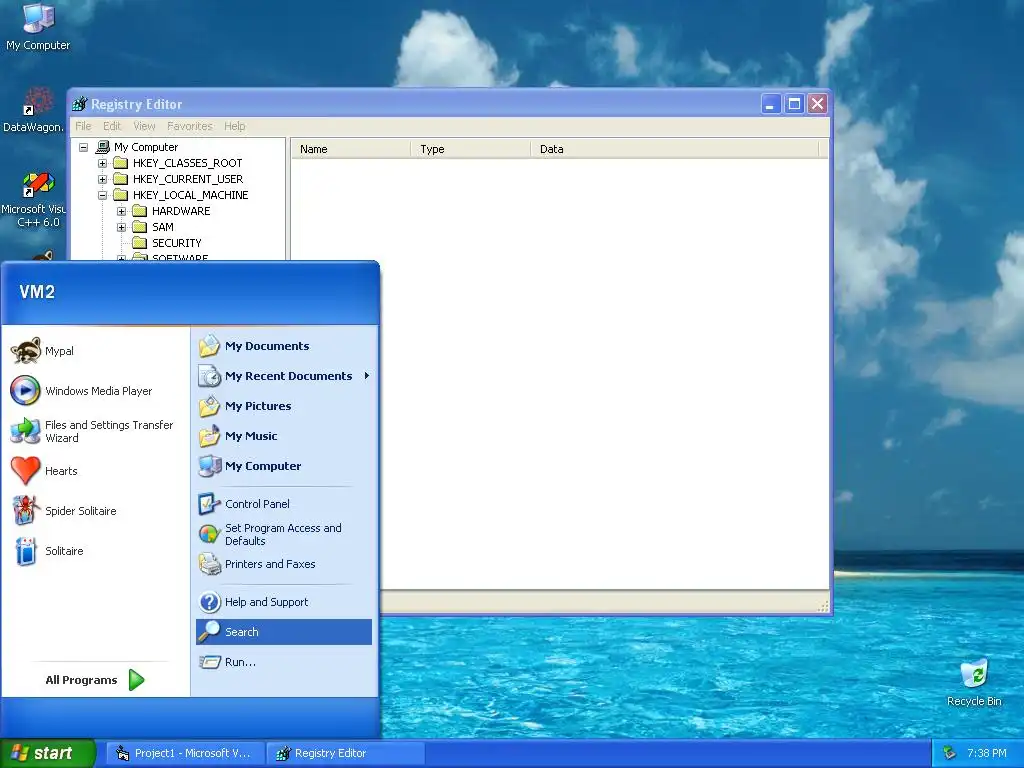The width and height of the screenshot is (1024, 768).
Task: Open Edit menu in Registry Editor
Action: pyautogui.click(x=112, y=126)
